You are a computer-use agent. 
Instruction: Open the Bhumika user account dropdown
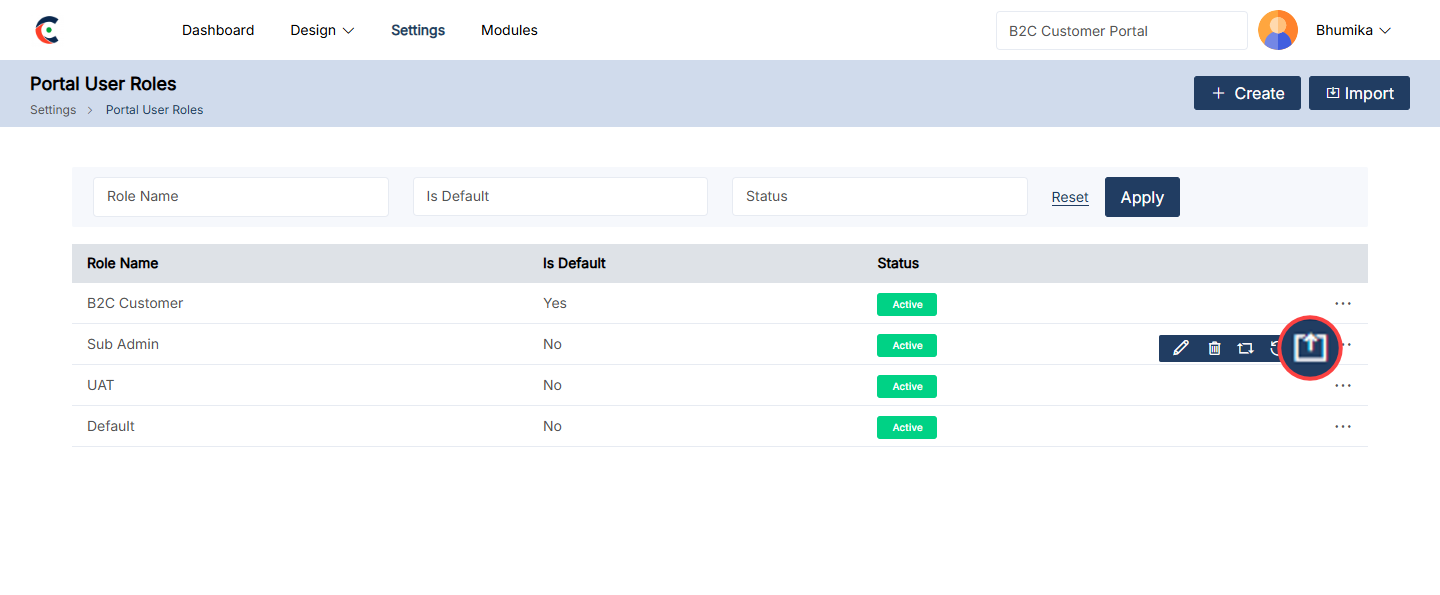(x=1353, y=30)
